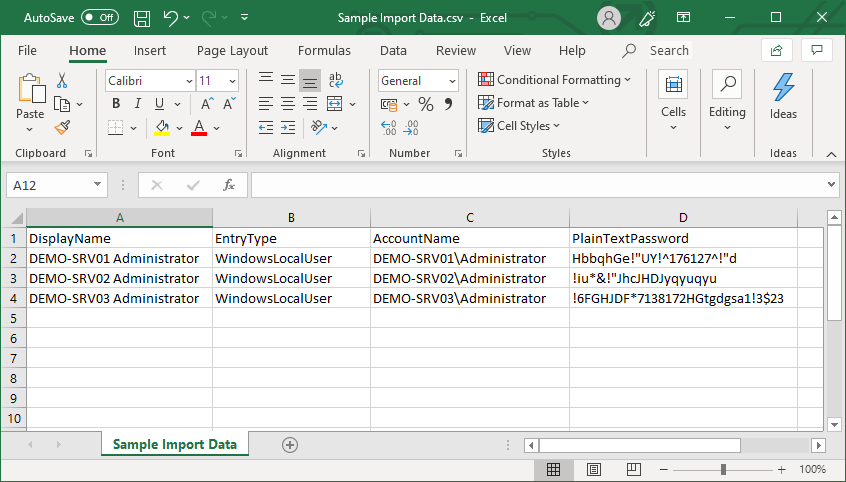Toggle Merge & Center

pyautogui.click(x=335, y=104)
